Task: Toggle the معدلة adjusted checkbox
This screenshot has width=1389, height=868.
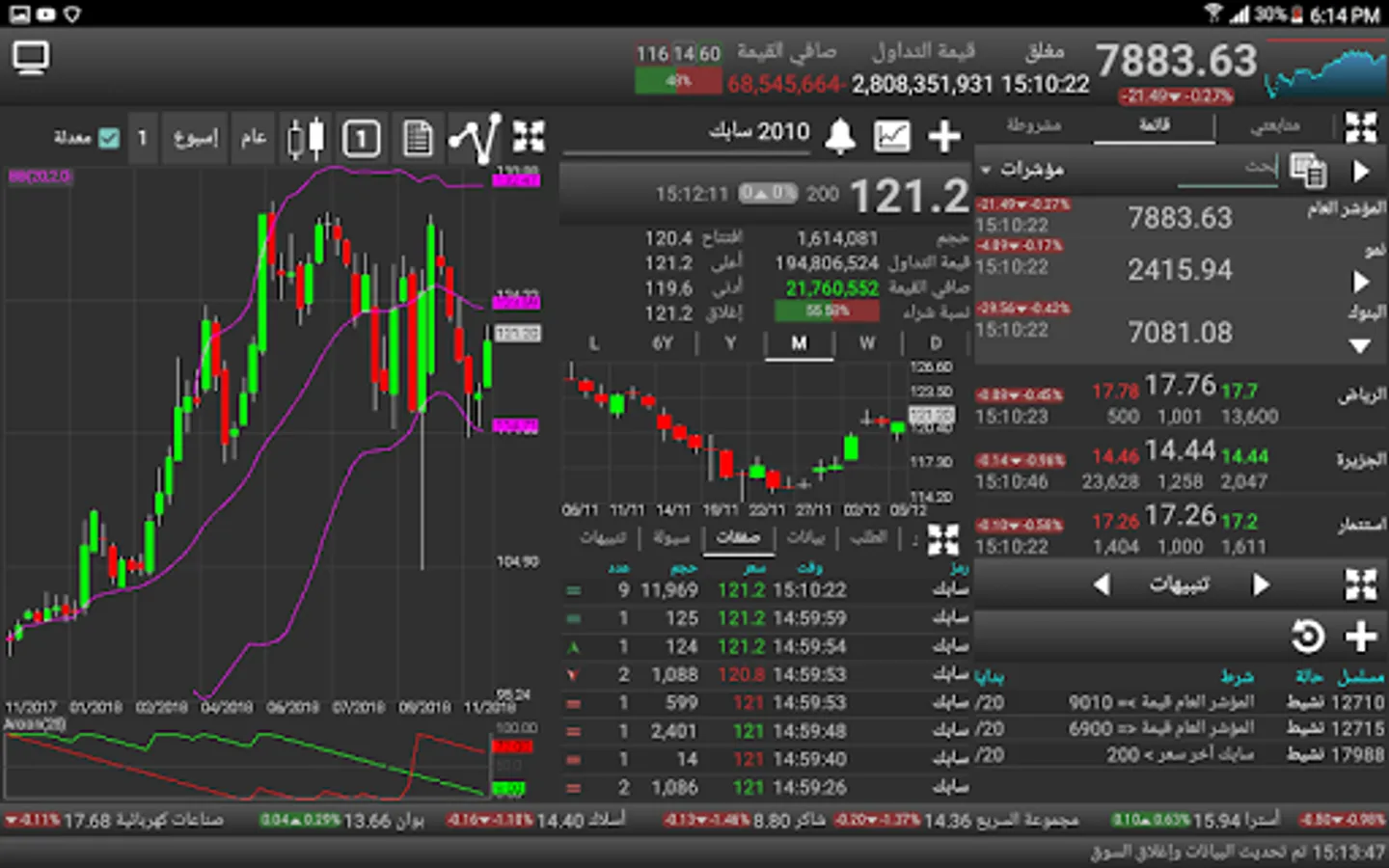Action: (x=109, y=138)
